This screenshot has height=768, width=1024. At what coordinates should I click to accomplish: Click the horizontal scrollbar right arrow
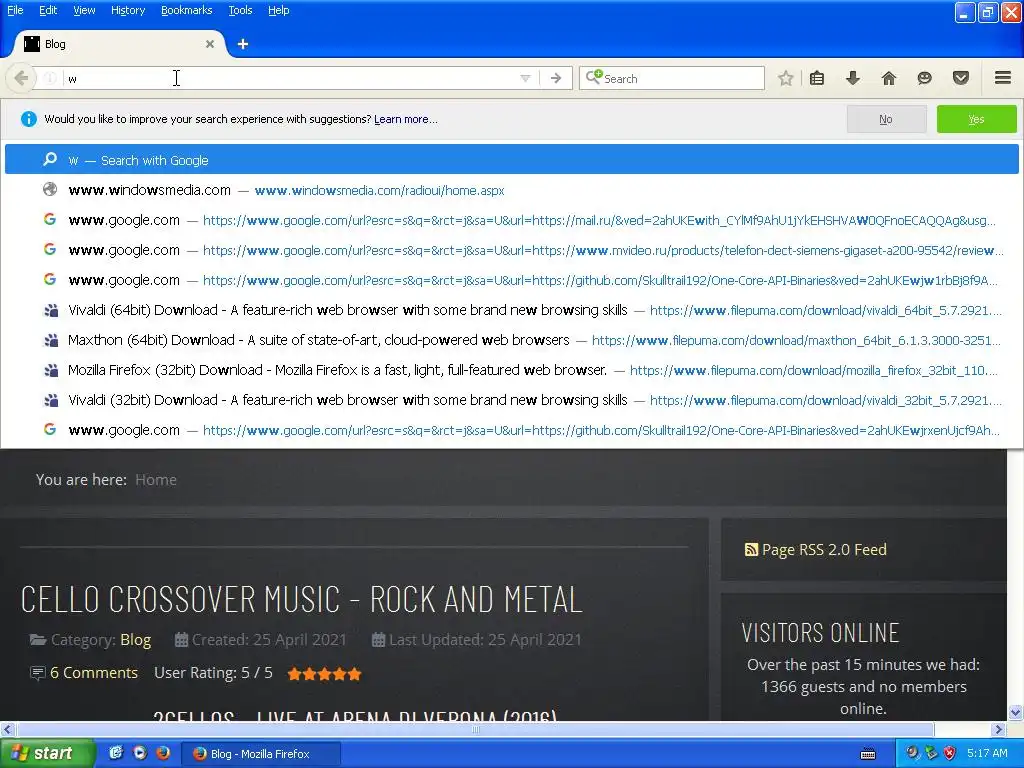coord(999,729)
